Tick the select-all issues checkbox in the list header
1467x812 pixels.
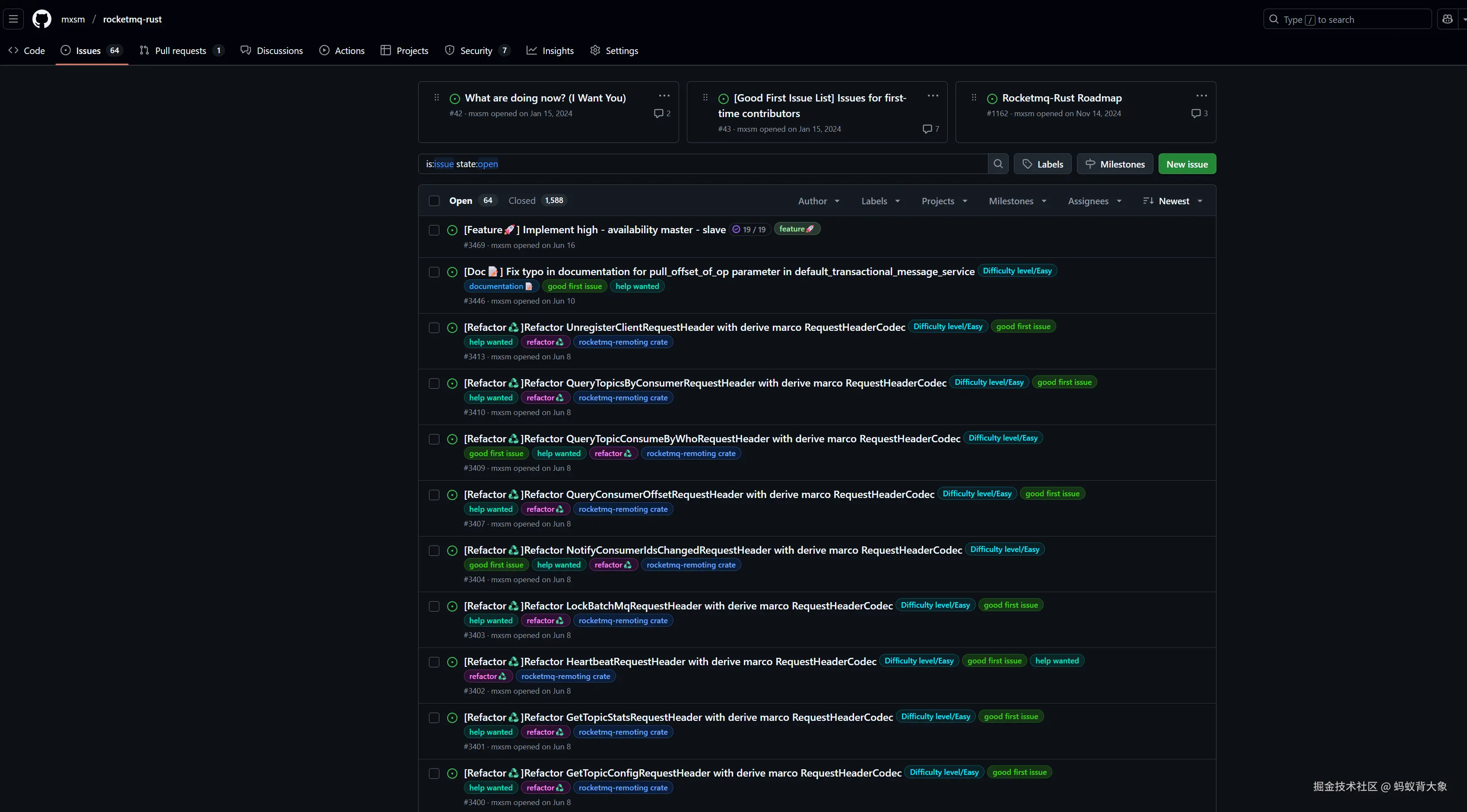434,201
